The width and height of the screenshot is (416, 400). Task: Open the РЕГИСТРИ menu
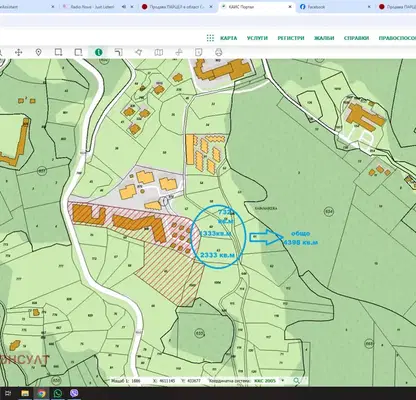pyautogui.click(x=291, y=38)
